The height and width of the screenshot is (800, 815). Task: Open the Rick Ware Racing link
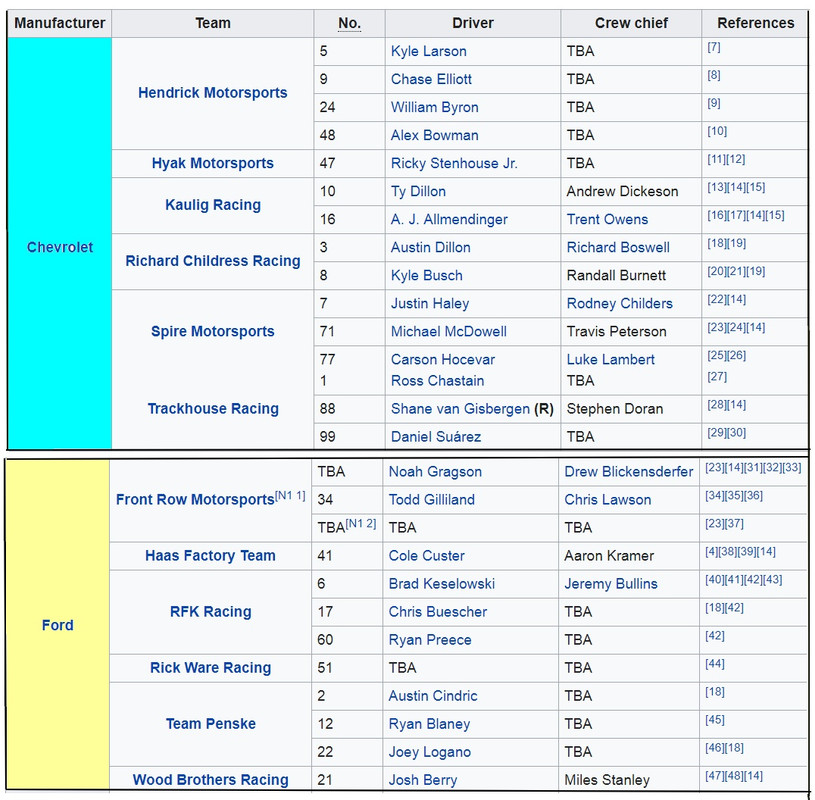tap(211, 668)
